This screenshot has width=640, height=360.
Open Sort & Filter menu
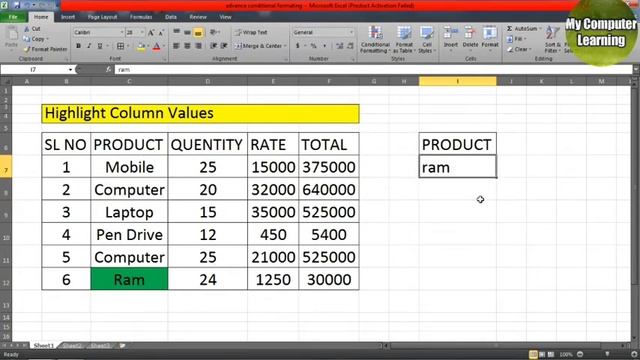pyautogui.click(x=553, y=40)
